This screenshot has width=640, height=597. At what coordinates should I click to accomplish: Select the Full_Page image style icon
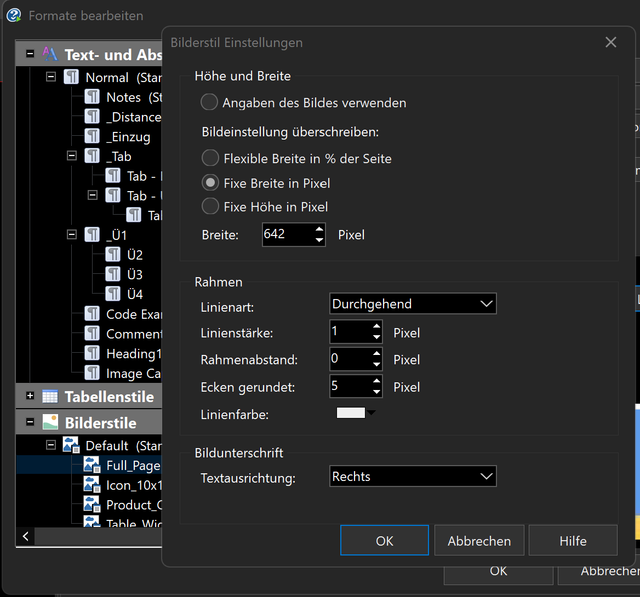coord(91,465)
